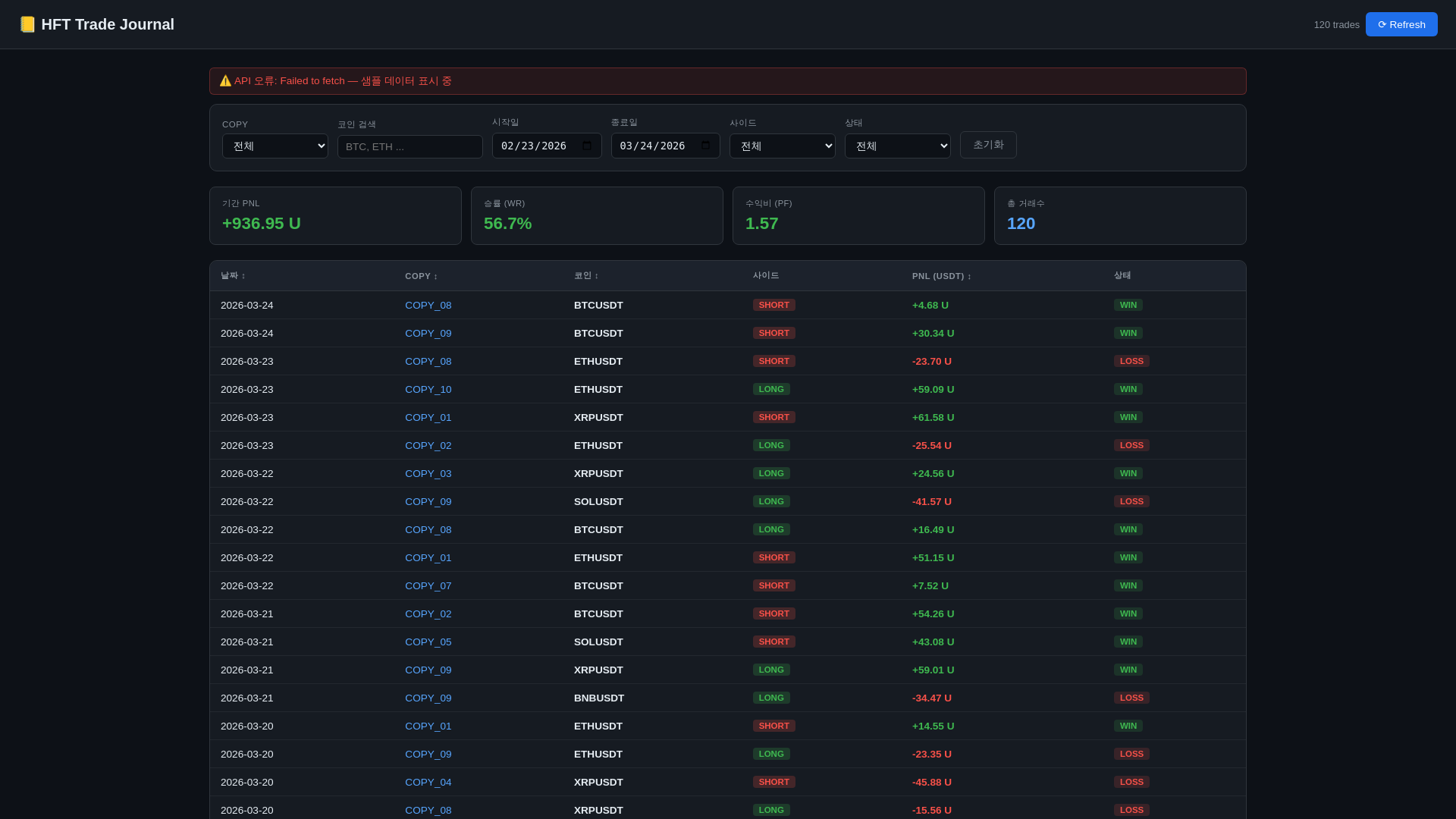Click the PNL value +14.55 U
1456x819 pixels.
934,726
